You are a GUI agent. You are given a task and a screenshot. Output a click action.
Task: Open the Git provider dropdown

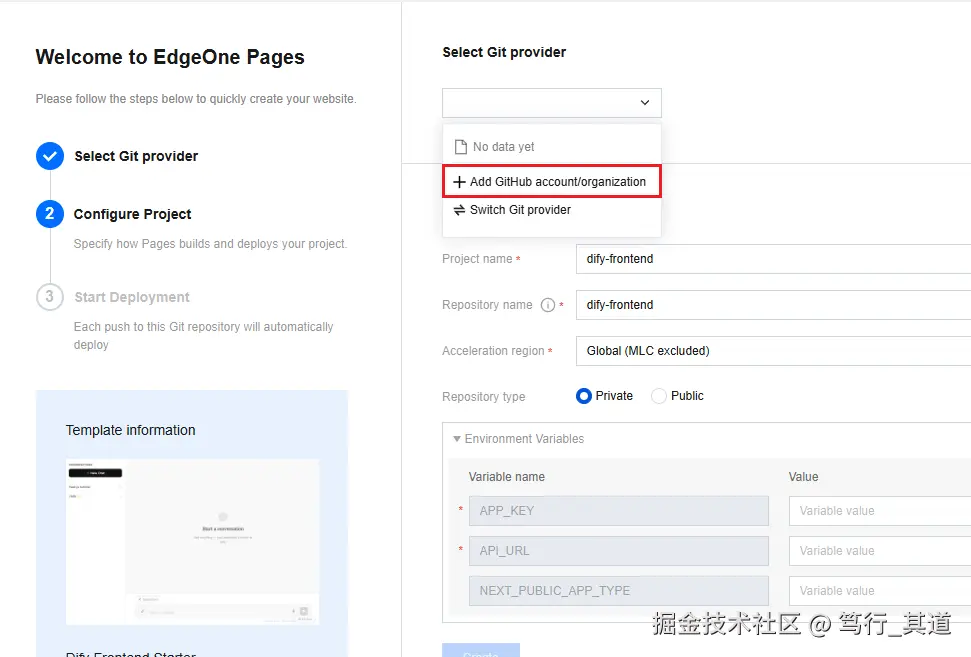pos(552,103)
